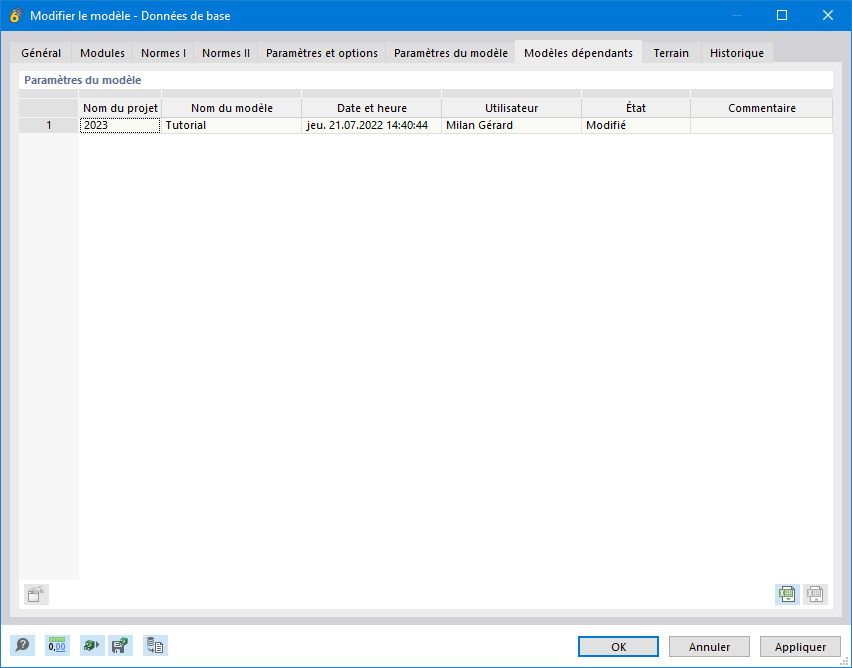Click the Utilisateur column header

click(x=511, y=108)
